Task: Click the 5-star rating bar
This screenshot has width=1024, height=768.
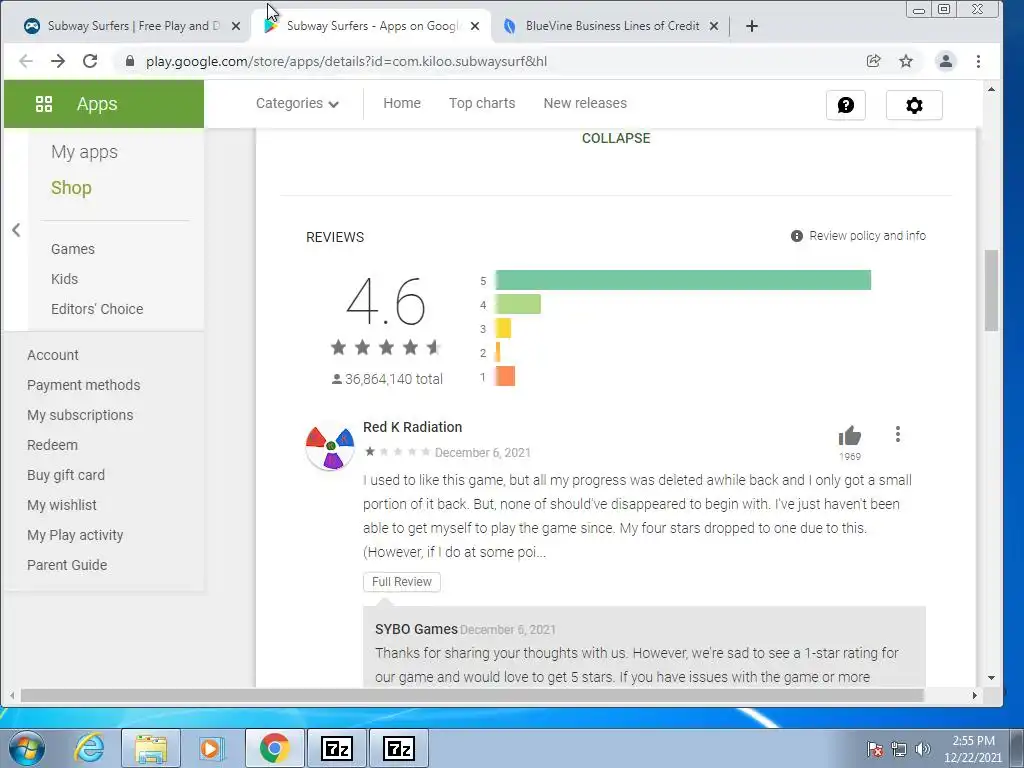Action: click(x=683, y=280)
